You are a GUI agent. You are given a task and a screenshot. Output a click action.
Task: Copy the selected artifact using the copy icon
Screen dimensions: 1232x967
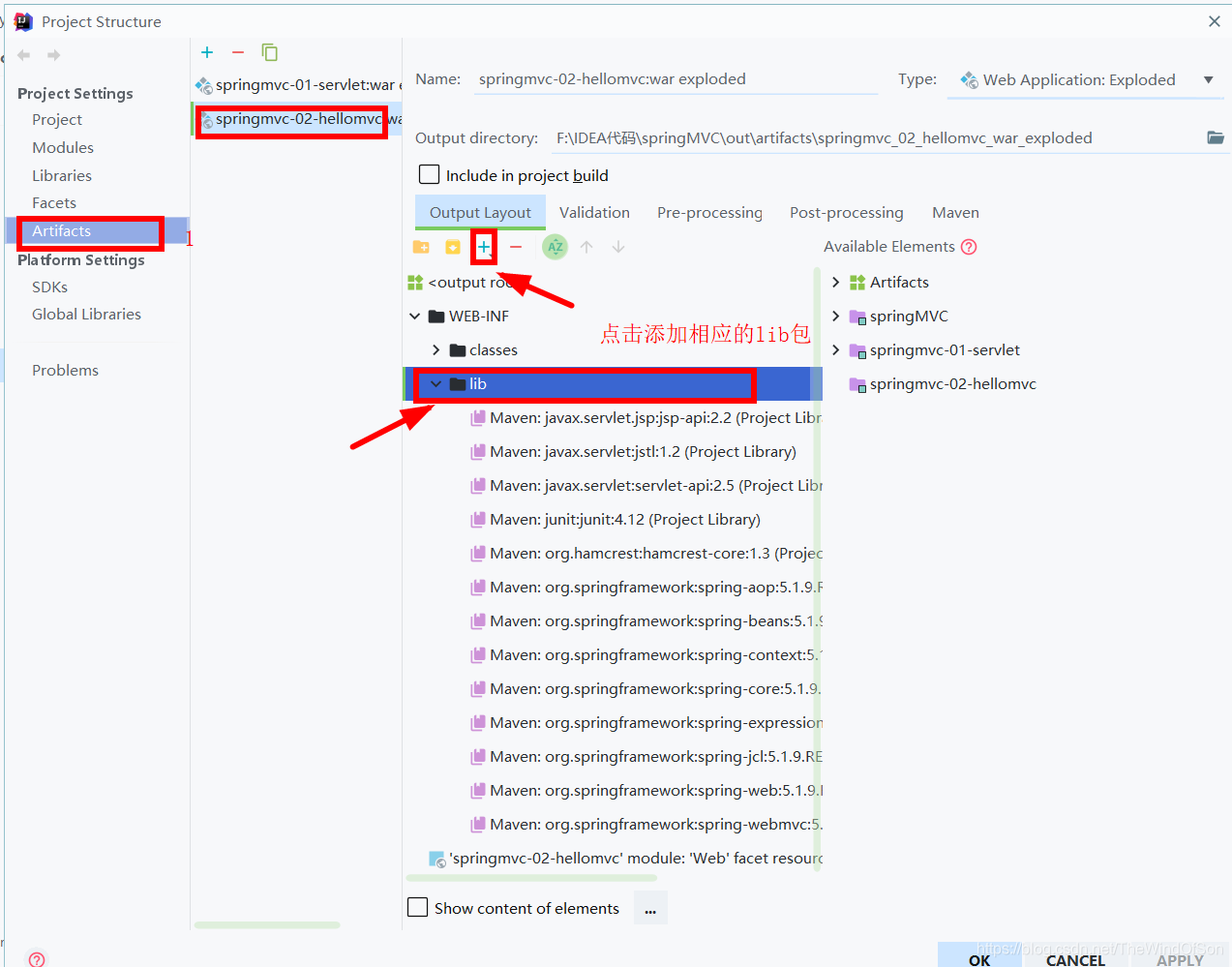click(270, 52)
